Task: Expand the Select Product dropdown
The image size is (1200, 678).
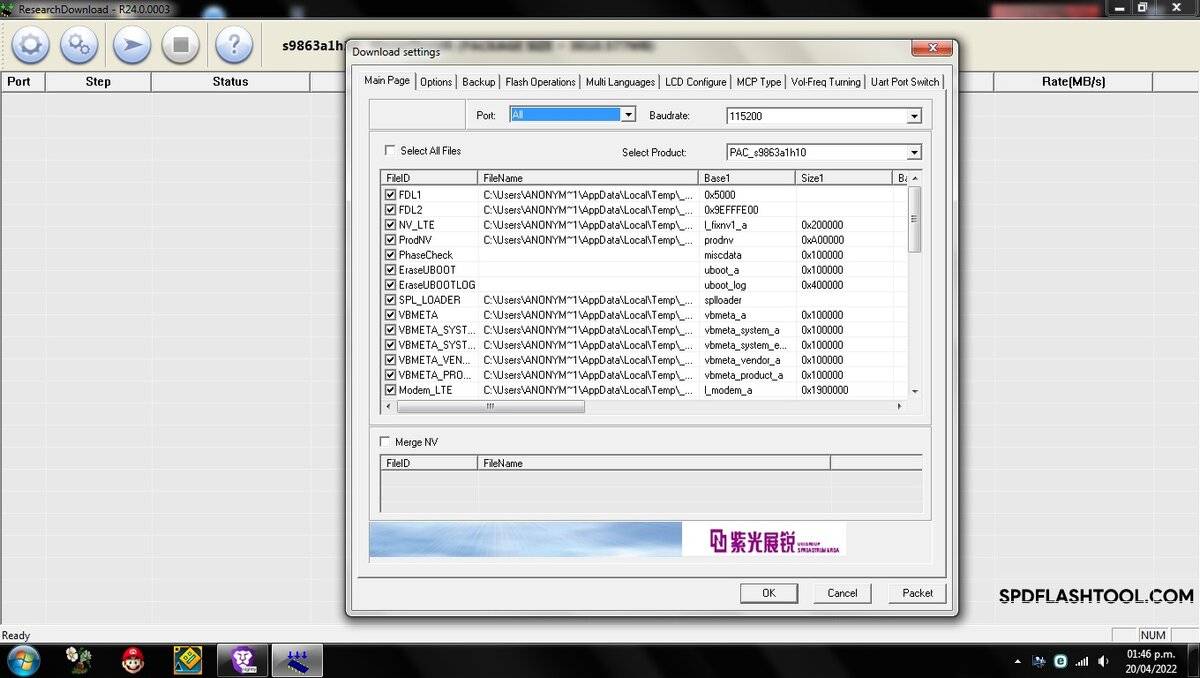Action: pos(914,152)
